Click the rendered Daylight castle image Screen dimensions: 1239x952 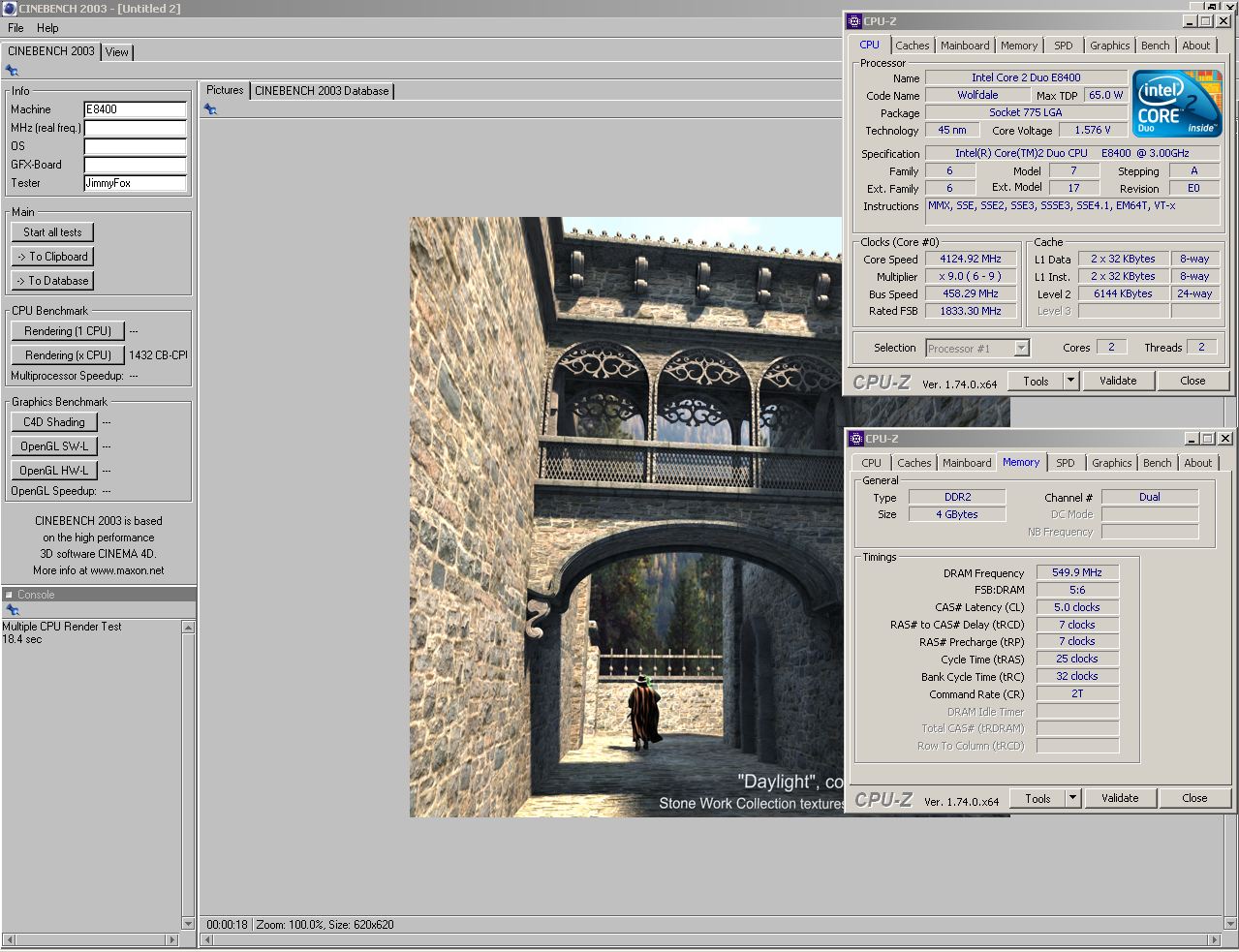click(626, 517)
